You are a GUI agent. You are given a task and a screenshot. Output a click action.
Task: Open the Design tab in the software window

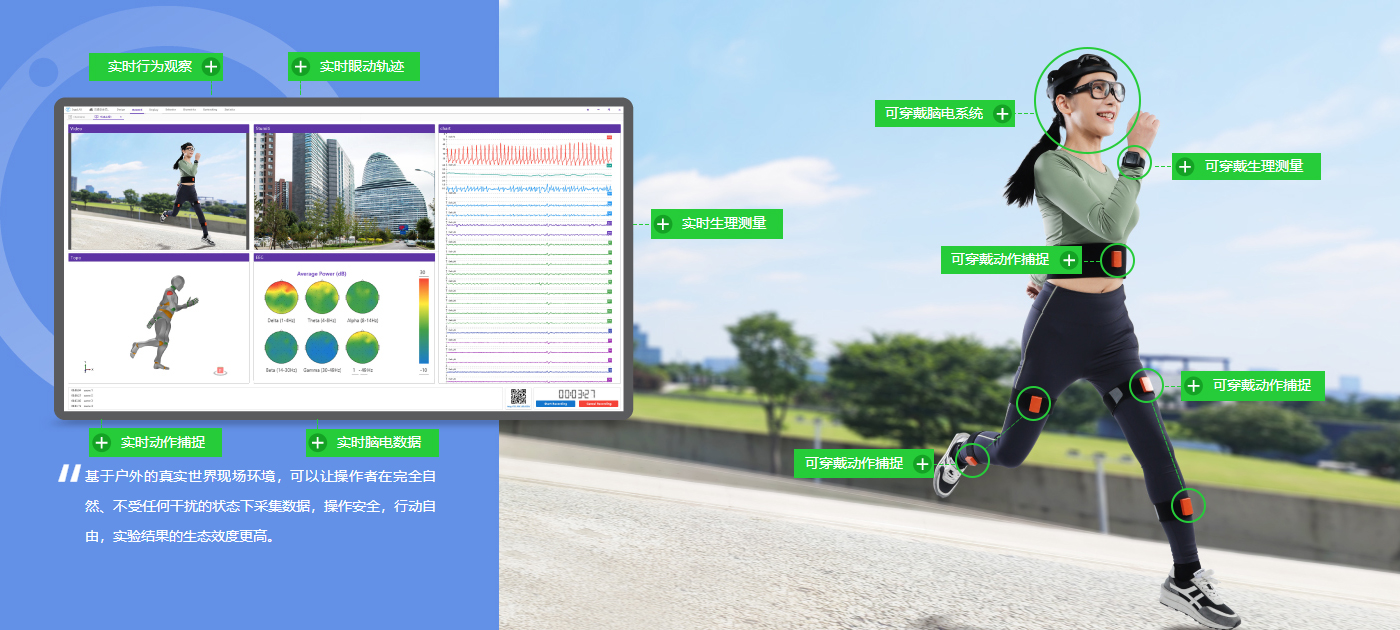(x=121, y=109)
